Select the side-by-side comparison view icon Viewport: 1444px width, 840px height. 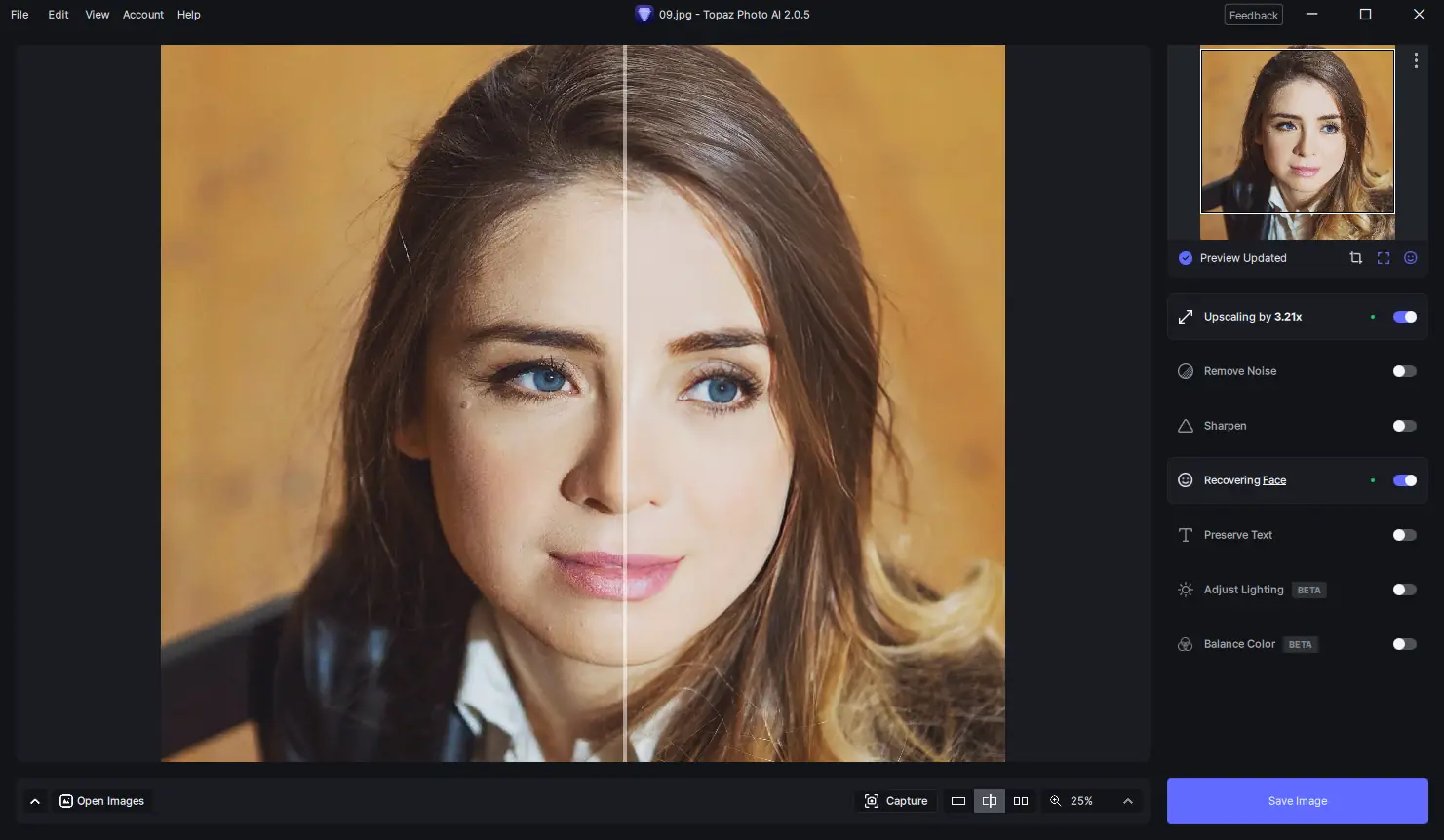[1020, 800]
